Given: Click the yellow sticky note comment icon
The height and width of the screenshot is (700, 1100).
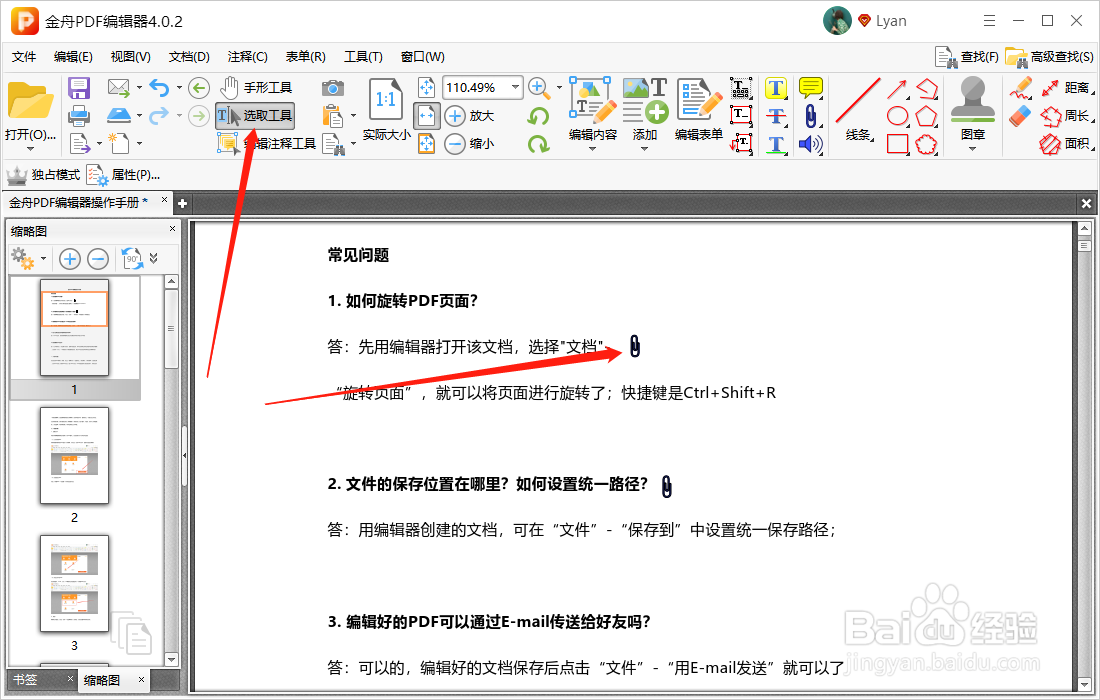Looking at the screenshot, I should click(x=811, y=88).
